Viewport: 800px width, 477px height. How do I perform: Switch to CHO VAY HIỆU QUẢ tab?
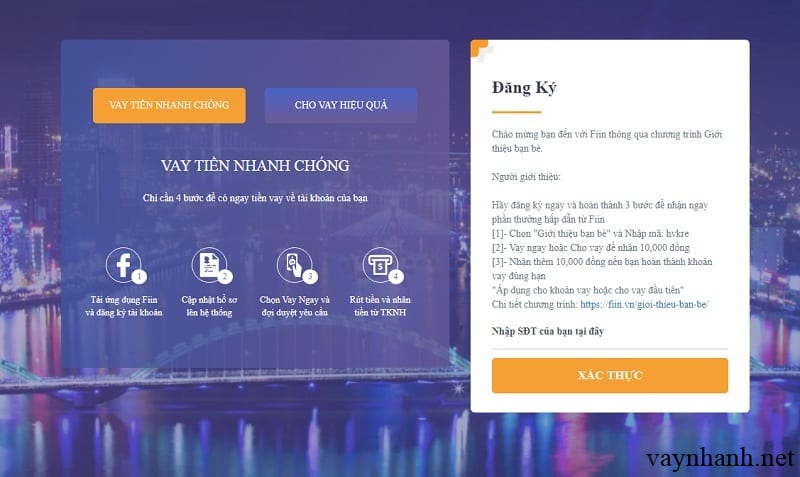(x=341, y=105)
